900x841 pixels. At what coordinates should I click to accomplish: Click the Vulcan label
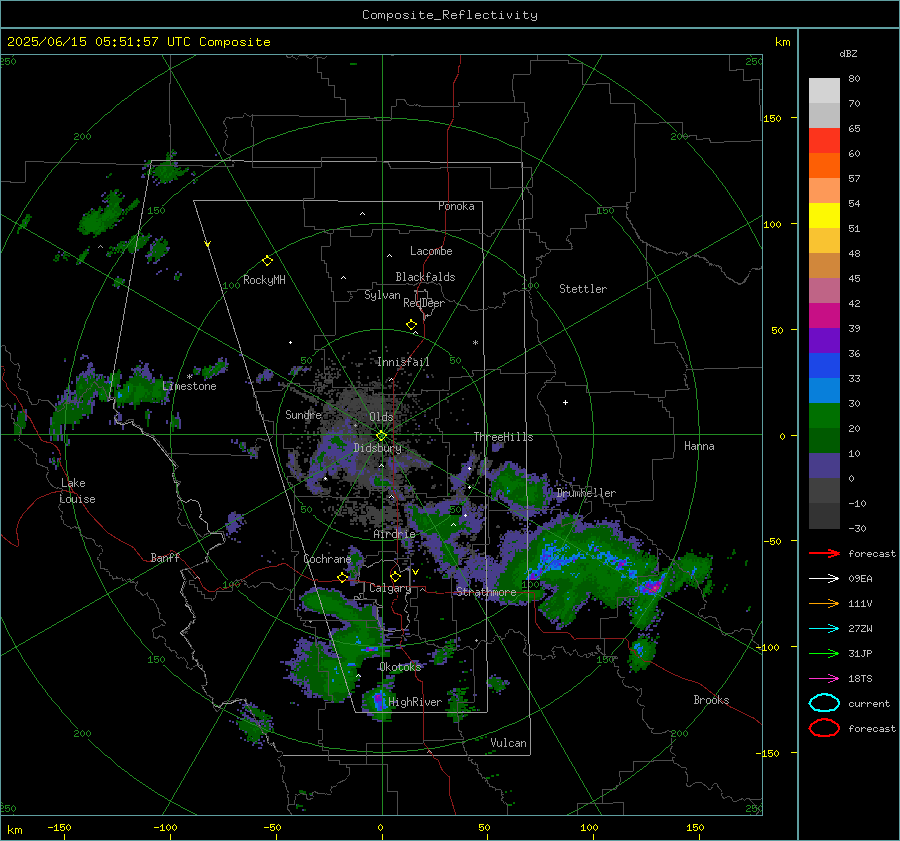click(508, 743)
